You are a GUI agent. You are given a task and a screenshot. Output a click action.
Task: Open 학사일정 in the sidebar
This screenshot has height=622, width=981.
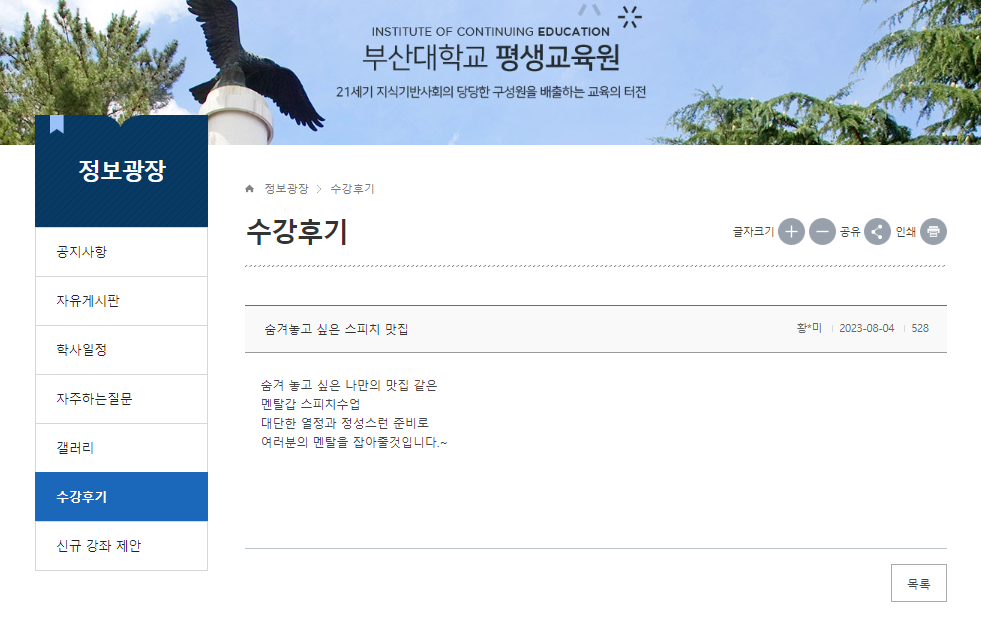[121, 350]
